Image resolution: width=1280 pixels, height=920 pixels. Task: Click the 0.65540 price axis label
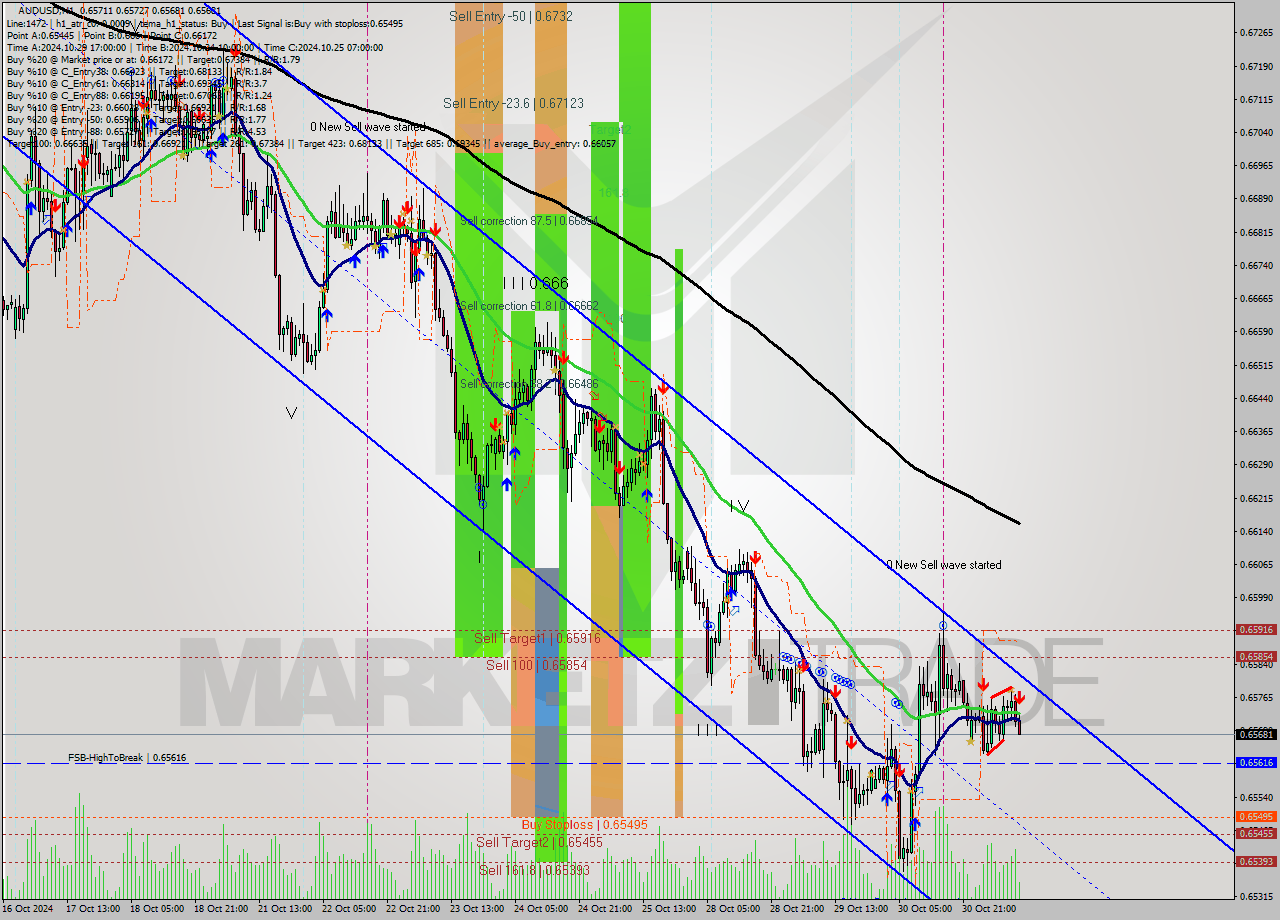click(x=1255, y=798)
